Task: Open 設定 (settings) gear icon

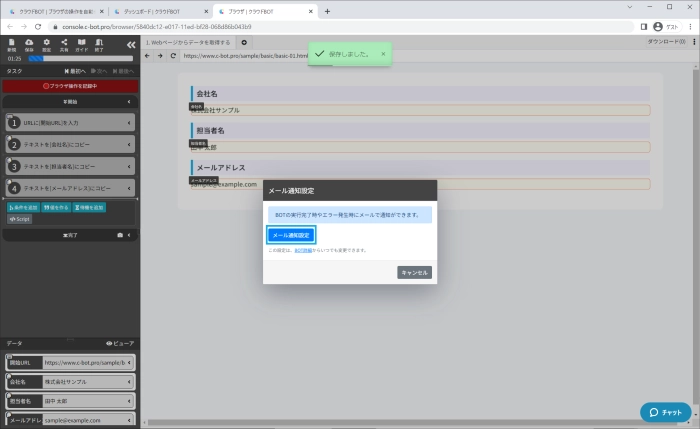Action: pyautogui.click(x=46, y=44)
